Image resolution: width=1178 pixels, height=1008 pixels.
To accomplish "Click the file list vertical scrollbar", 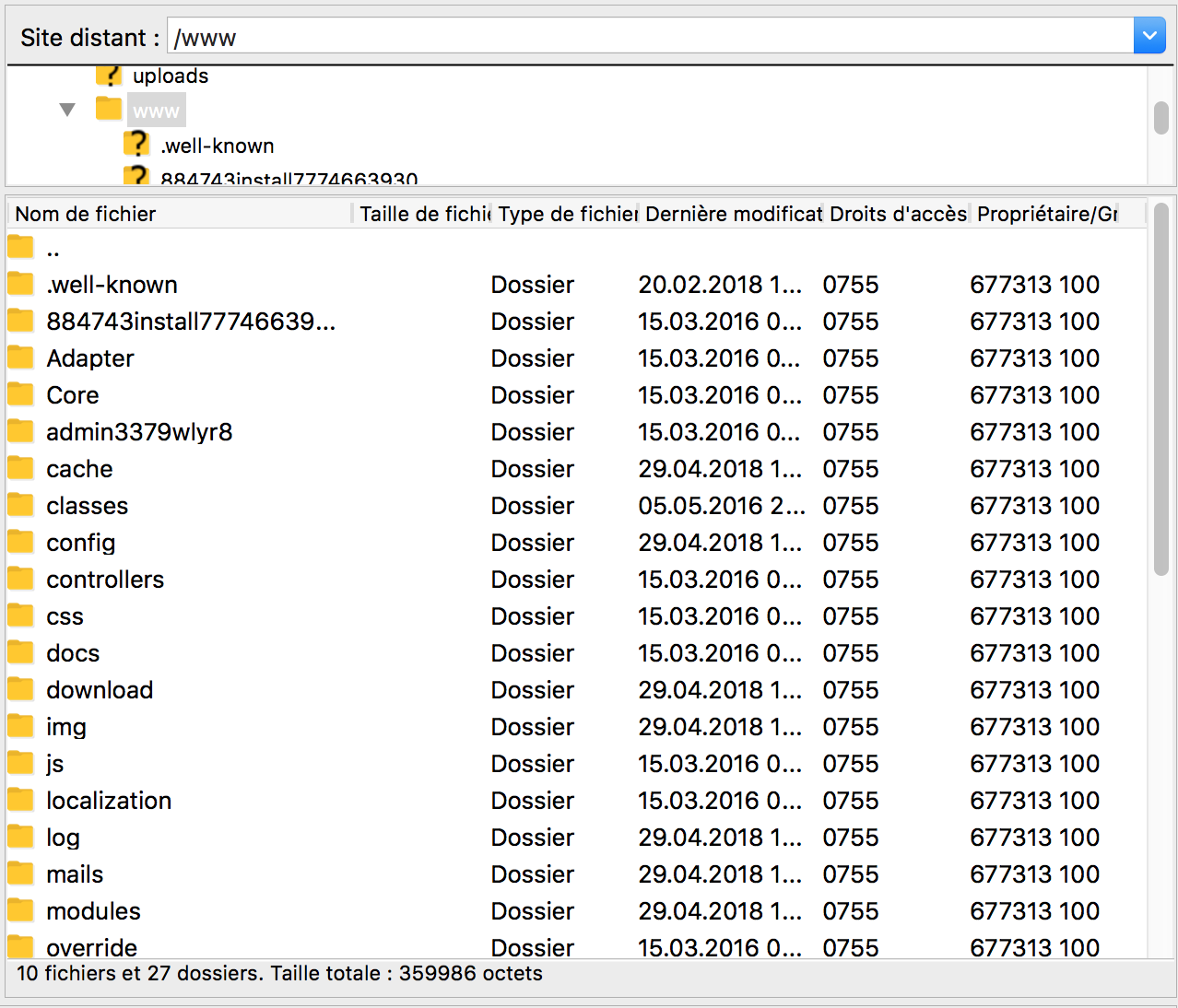I will point(1161,387).
